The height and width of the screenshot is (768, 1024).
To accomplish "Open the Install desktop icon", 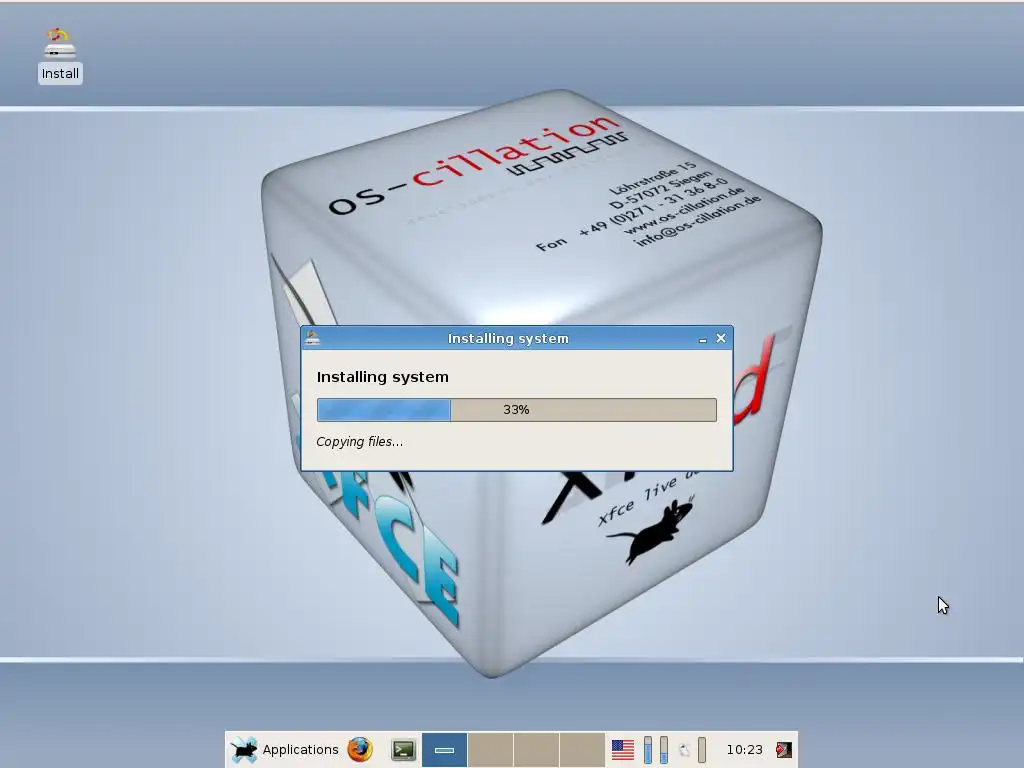I will (59, 55).
